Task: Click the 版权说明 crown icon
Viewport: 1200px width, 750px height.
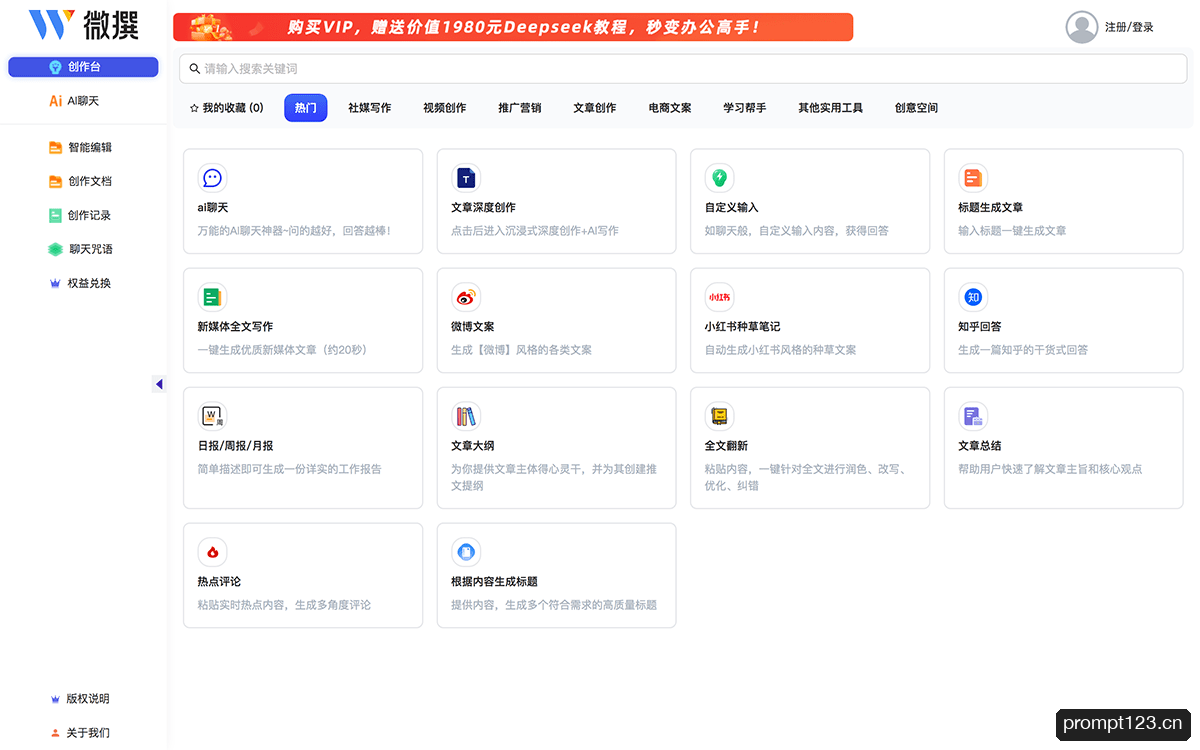Action: tap(56, 699)
